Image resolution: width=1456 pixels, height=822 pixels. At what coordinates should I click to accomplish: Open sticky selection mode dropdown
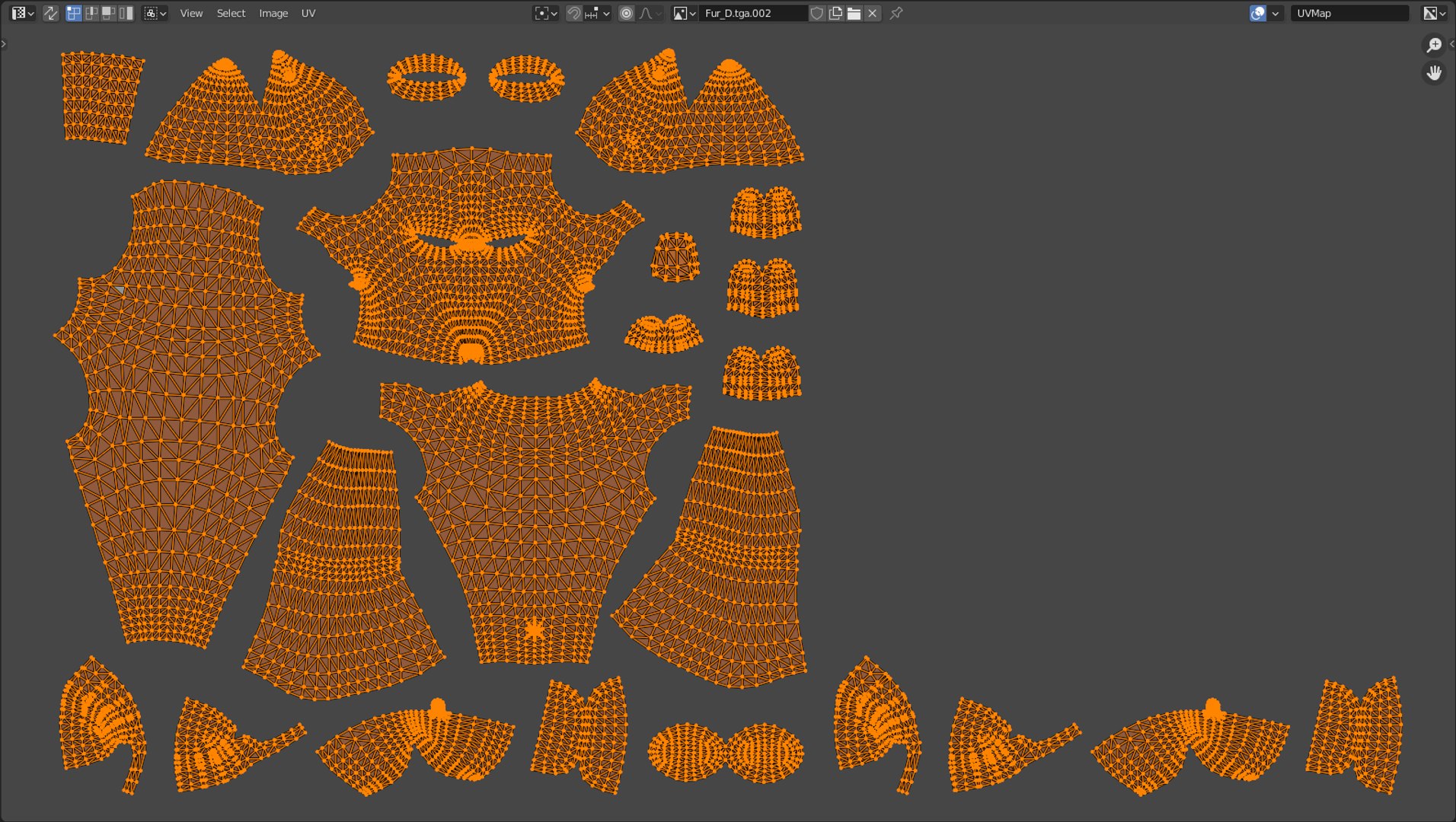pos(155,13)
